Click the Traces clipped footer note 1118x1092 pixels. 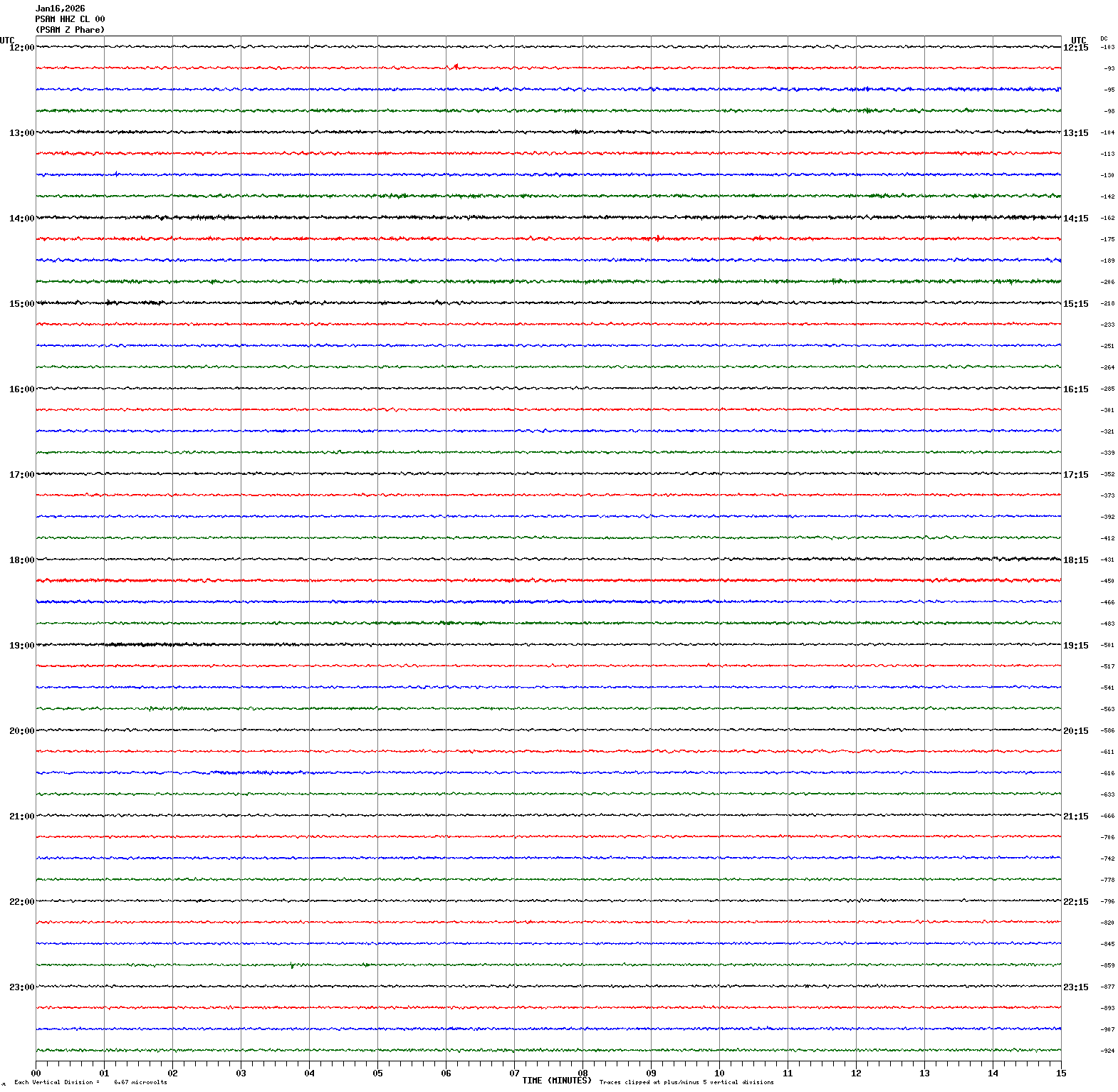click(686, 1082)
